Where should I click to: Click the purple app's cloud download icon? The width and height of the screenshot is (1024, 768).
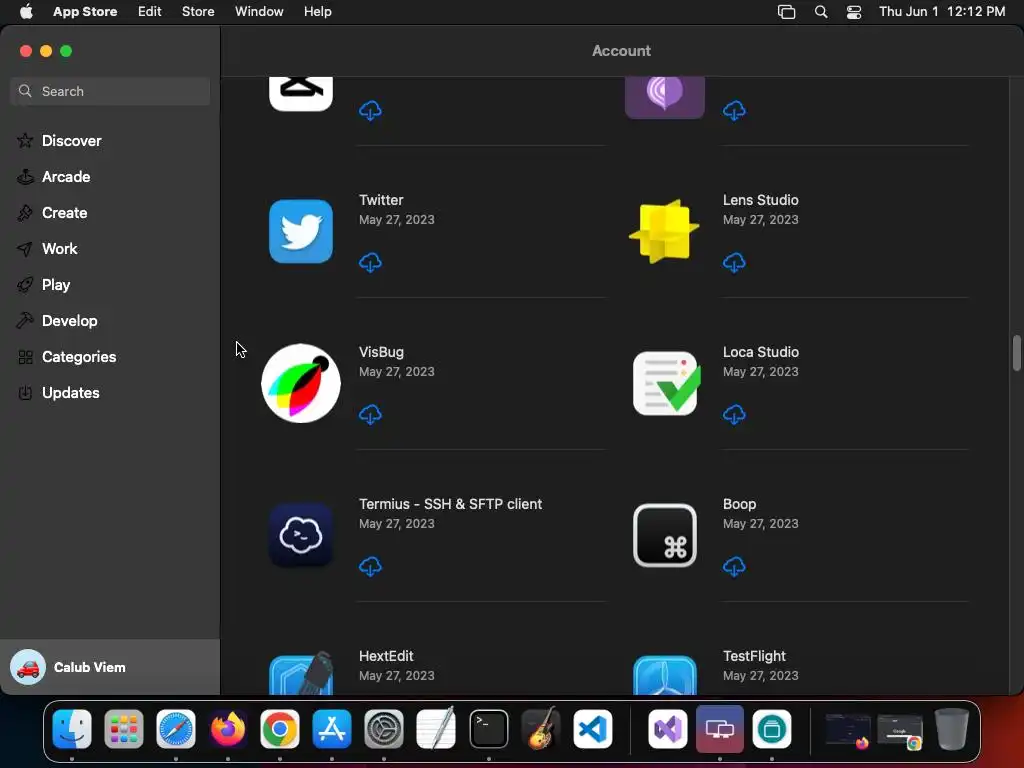click(734, 111)
